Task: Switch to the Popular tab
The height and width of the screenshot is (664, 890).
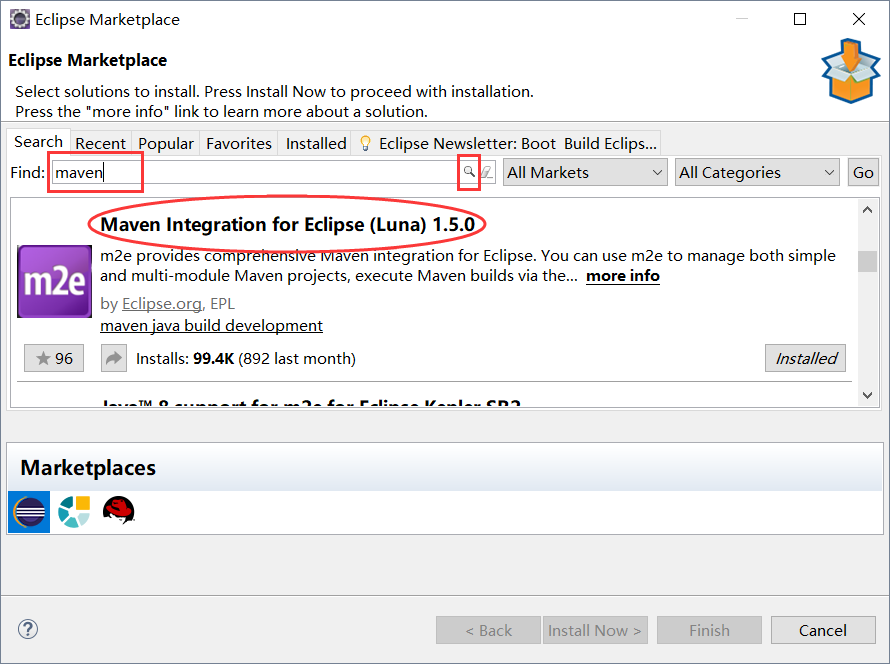Action: 166,144
